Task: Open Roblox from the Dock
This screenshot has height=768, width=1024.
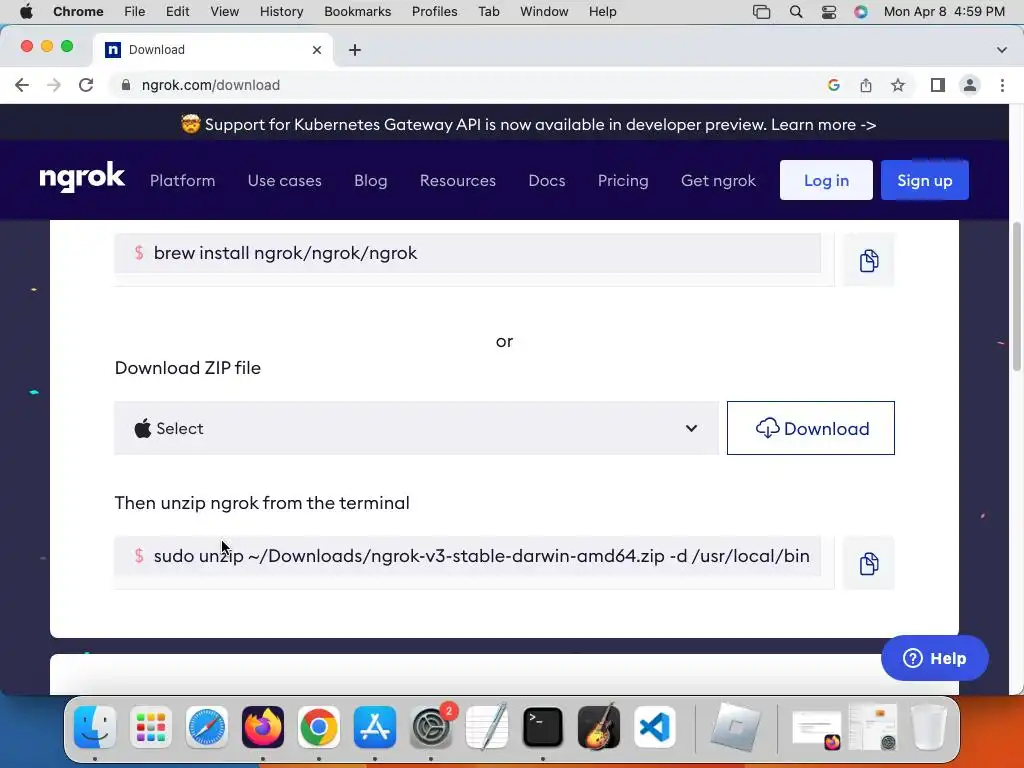Action: pos(735,726)
